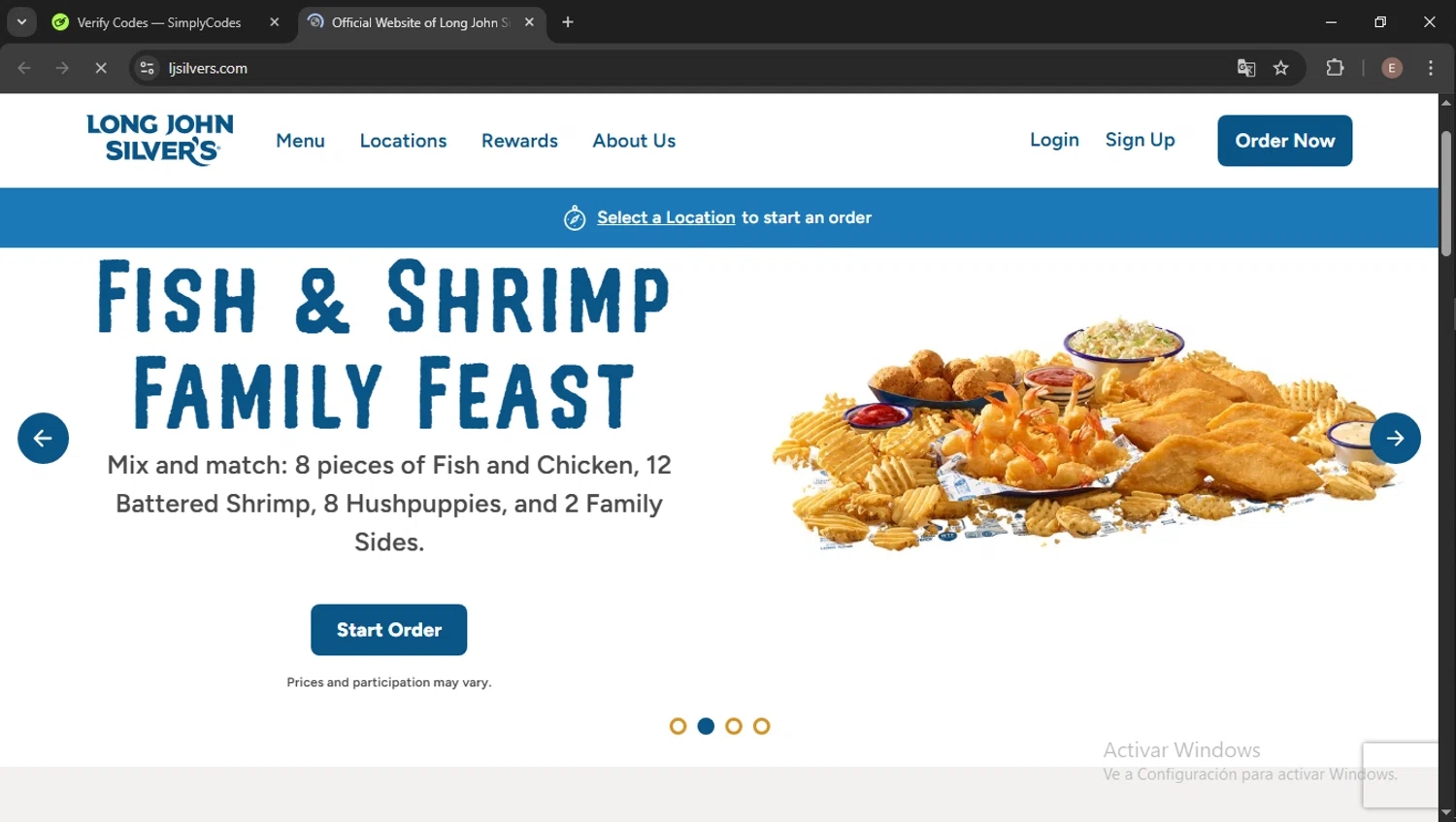Click the compass icon beside Select a Location
The height and width of the screenshot is (822, 1456).
575,218
